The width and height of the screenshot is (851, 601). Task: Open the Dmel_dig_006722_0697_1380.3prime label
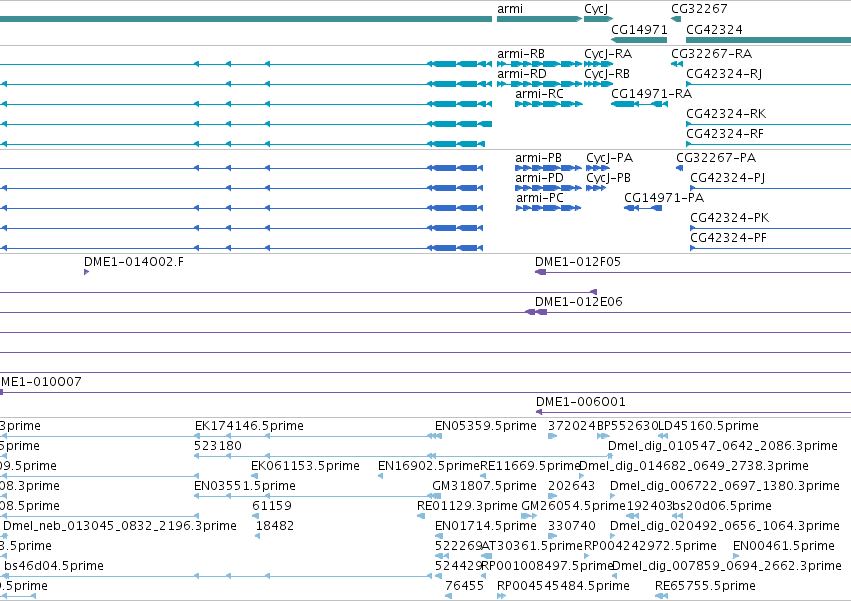725,486
